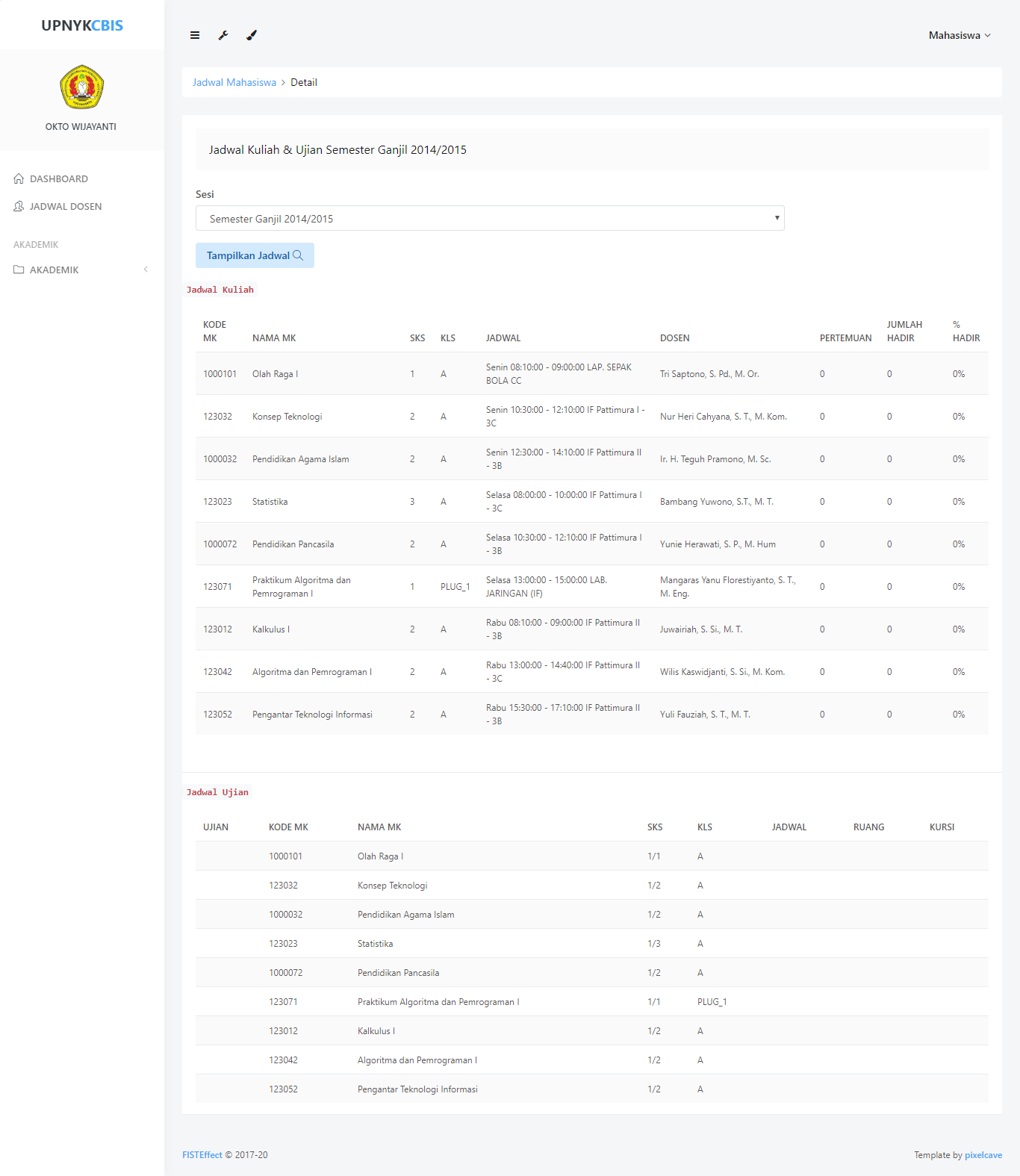
Task: Click the FISTEffect footer link
Action: [202, 1155]
